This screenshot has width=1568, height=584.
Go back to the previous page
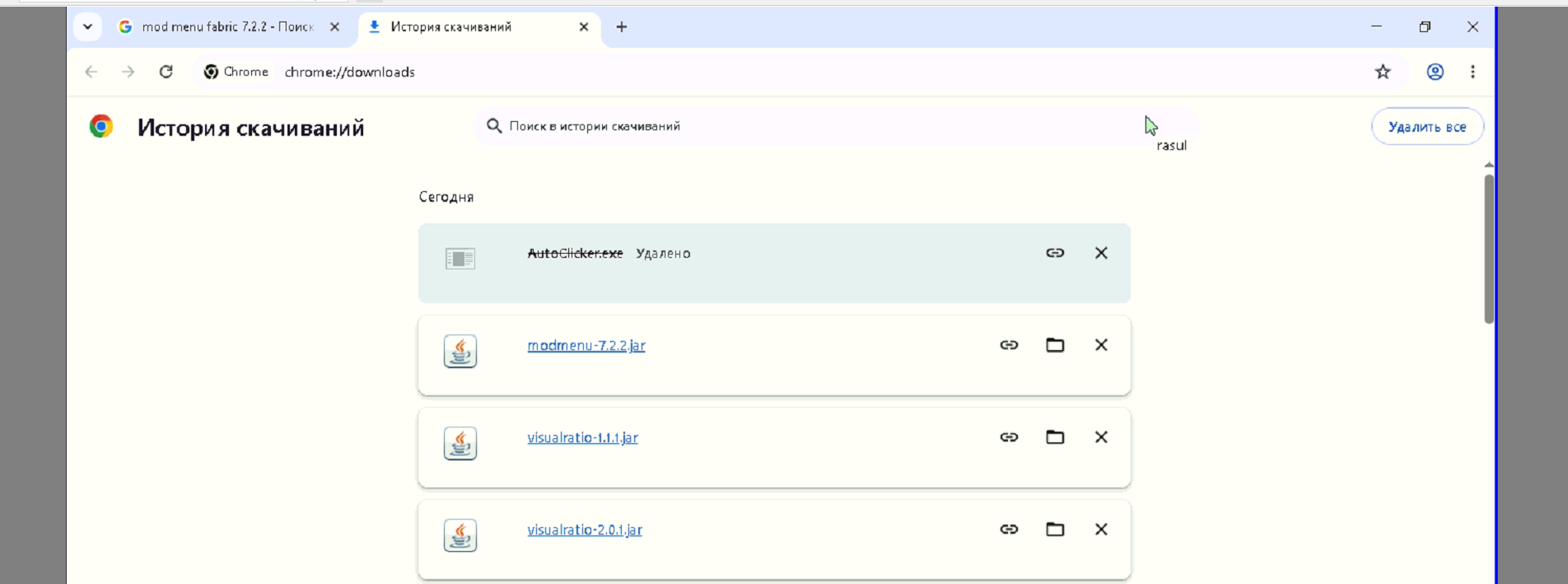[91, 72]
